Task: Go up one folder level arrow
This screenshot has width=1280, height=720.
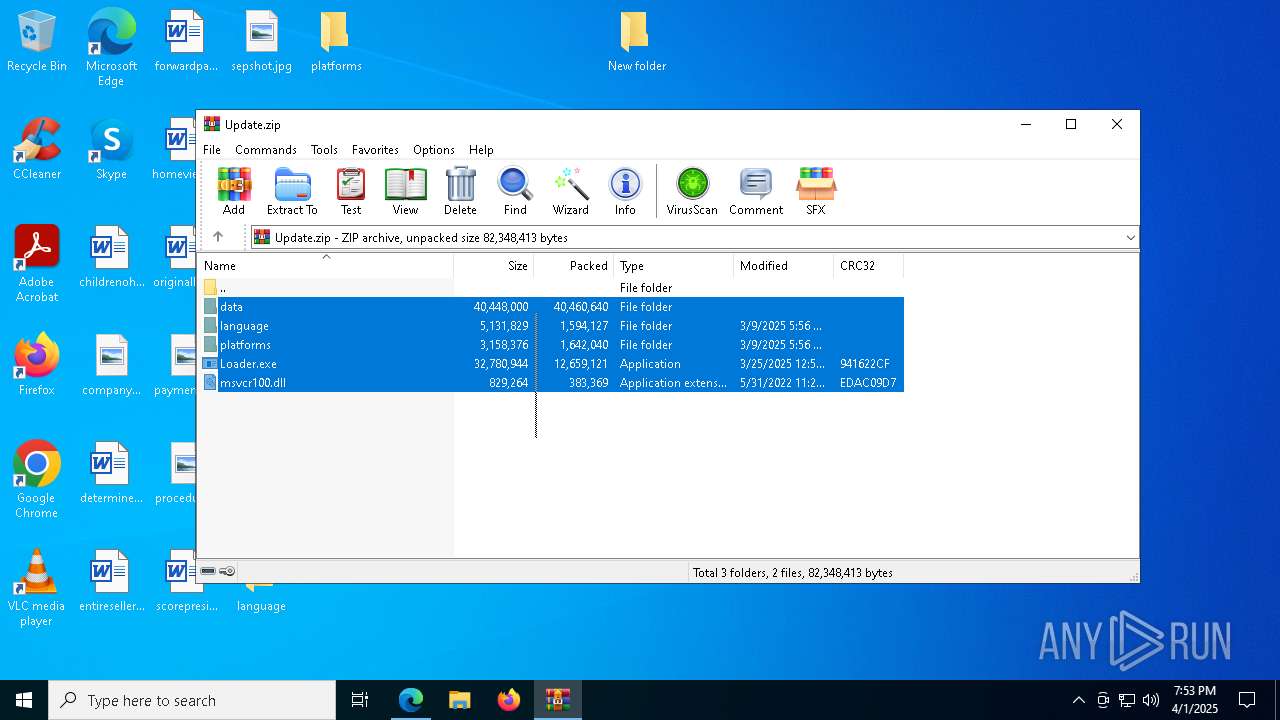Action: 218,237
